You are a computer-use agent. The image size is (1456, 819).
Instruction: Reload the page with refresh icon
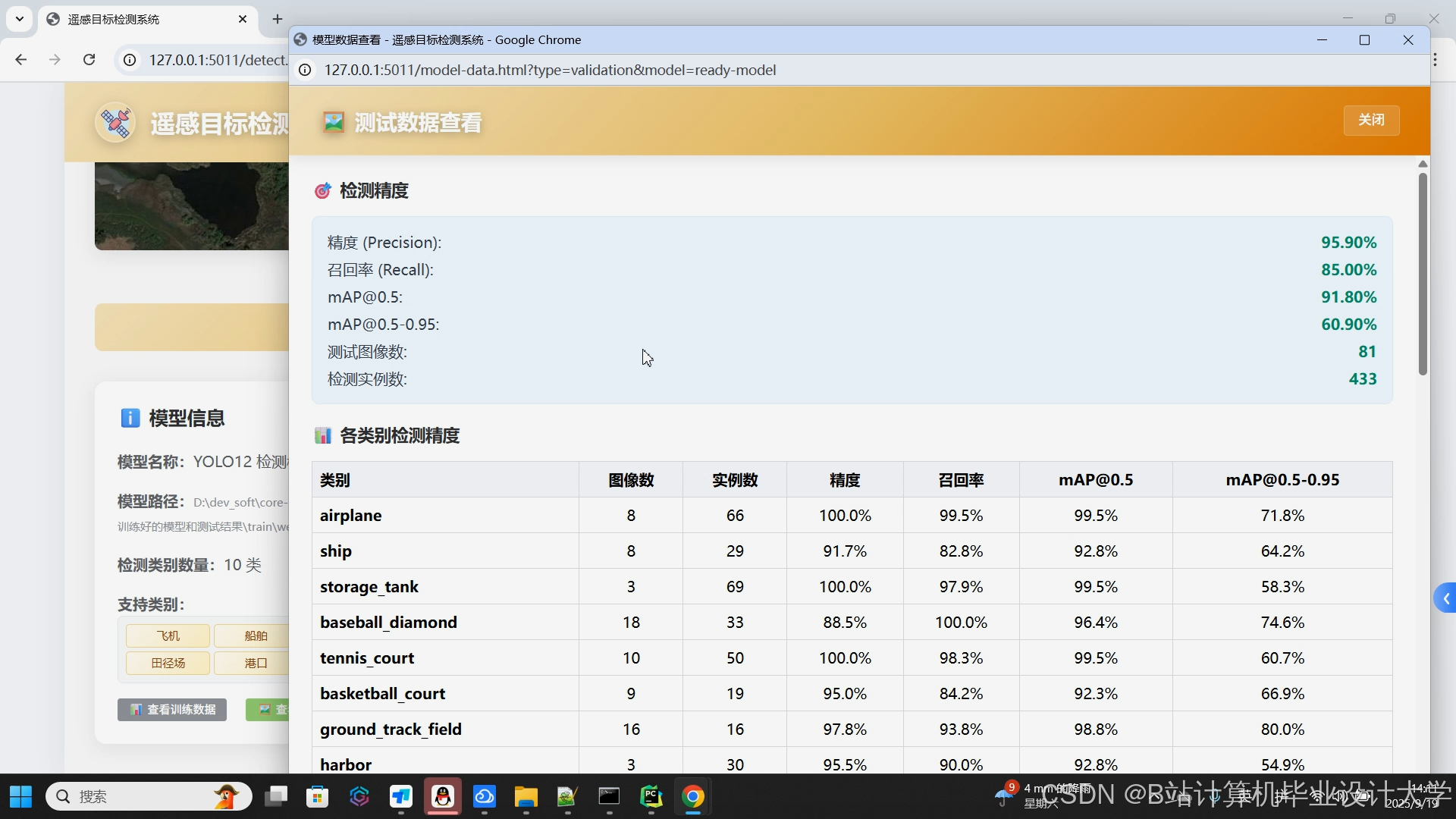click(x=89, y=60)
